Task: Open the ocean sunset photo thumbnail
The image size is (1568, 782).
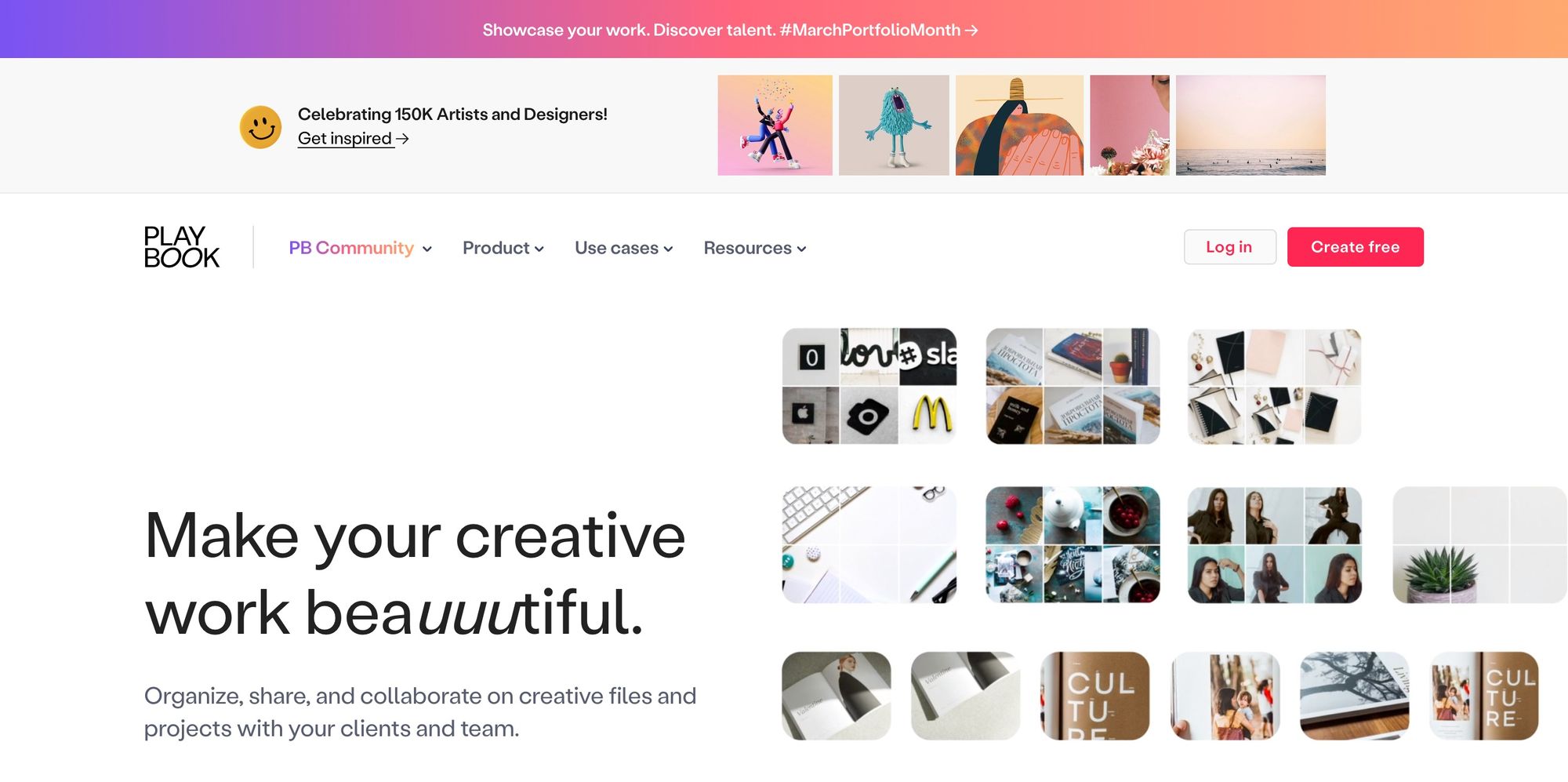Action: click(1250, 125)
